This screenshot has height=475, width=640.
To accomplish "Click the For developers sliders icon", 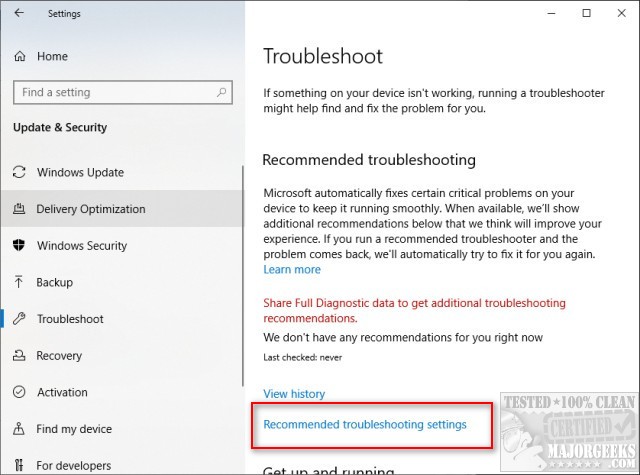I will click(19, 466).
